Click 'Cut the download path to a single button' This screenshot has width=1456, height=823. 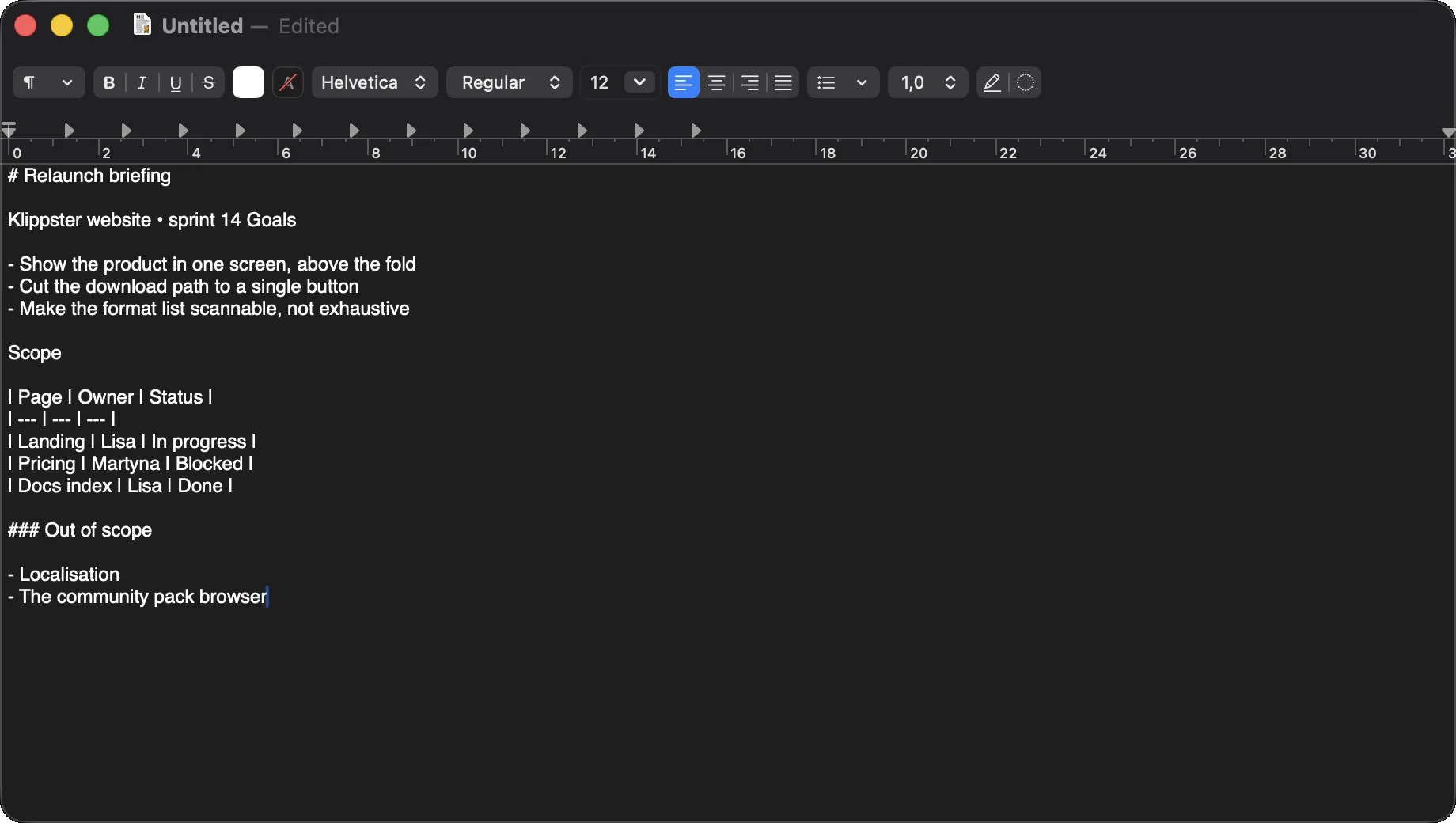(189, 286)
